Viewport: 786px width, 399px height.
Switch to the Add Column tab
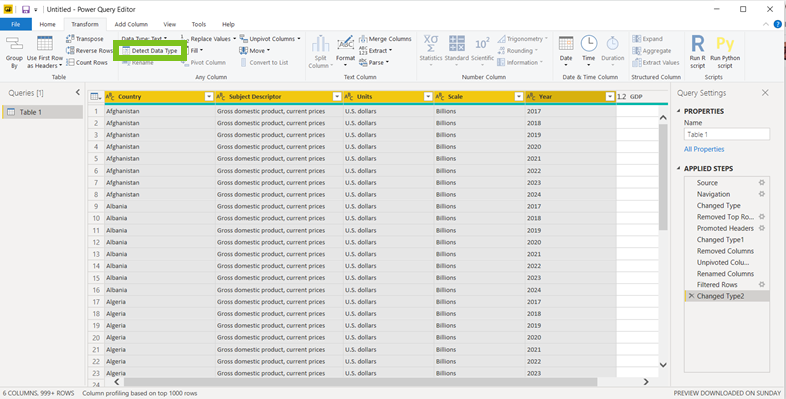pyautogui.click(x=131, y=24)
